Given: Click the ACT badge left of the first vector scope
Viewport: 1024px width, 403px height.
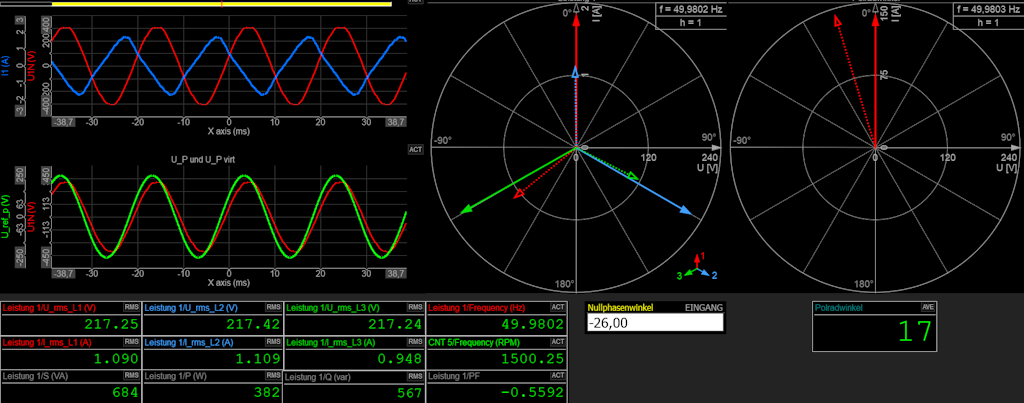Looking at the screenshot, I should (415, 150).
